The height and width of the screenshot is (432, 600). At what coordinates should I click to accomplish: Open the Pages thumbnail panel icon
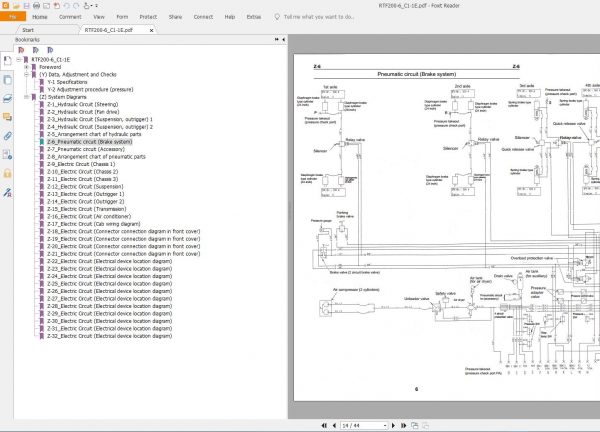pos(7,80)
